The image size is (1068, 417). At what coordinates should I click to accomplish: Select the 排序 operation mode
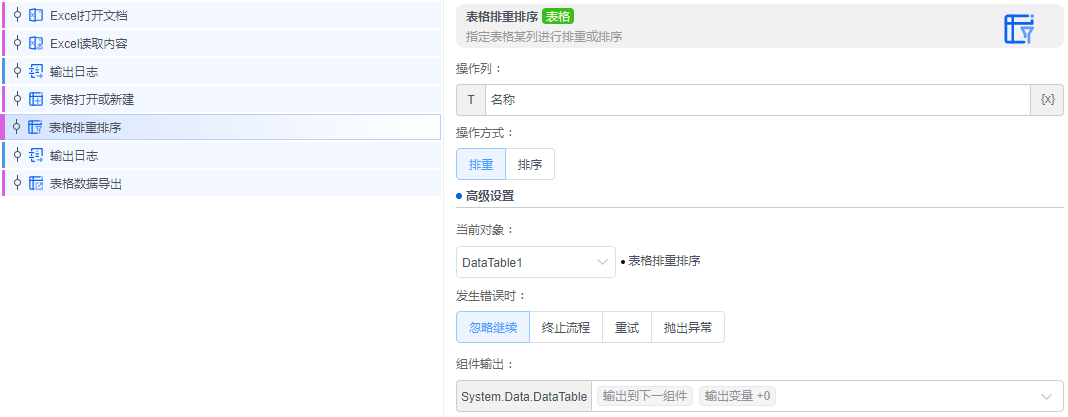pos(530,164)
